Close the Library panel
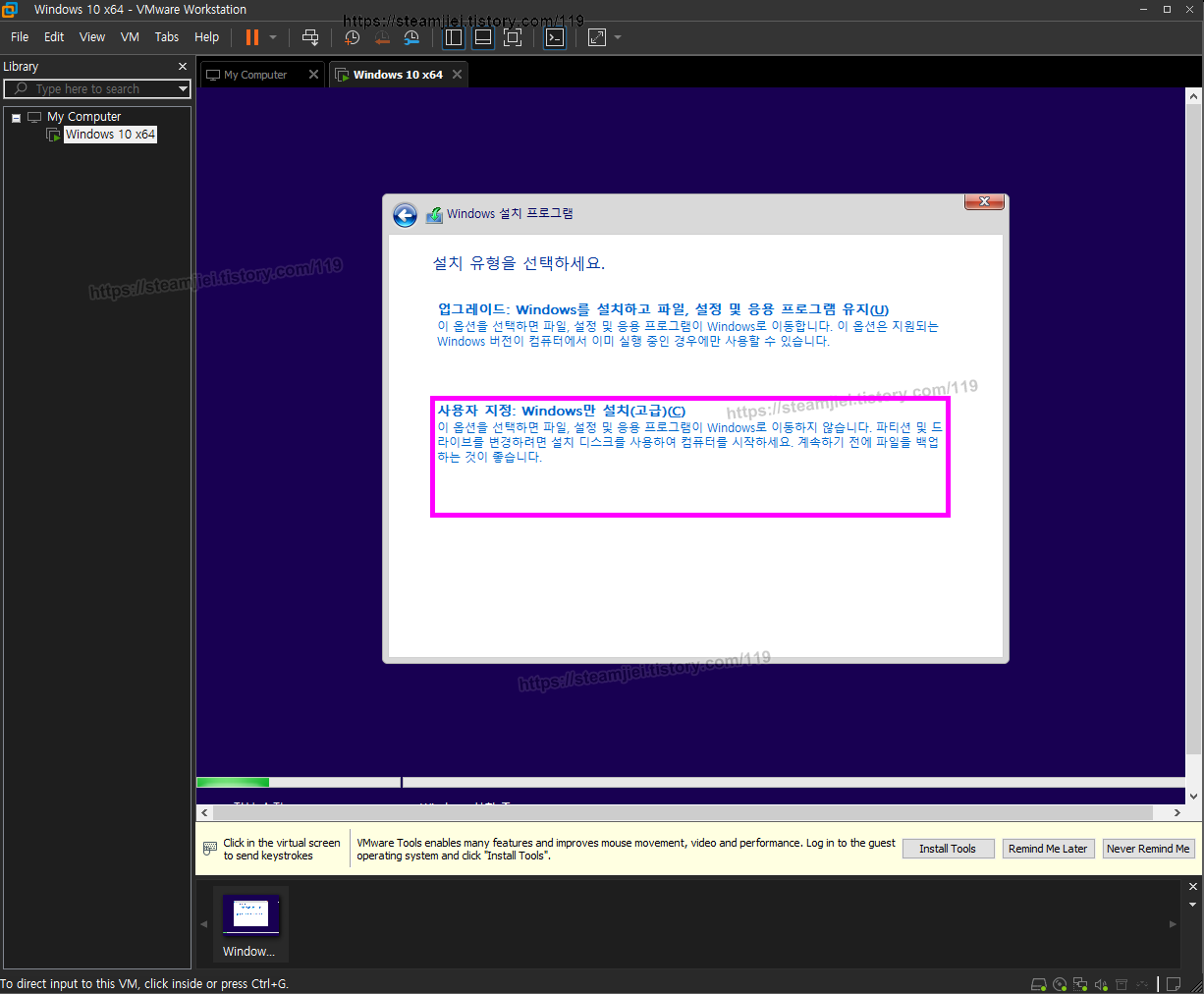Image resolution: width=1204 pixels, height=994 pixels. click(x=183, y=67)
